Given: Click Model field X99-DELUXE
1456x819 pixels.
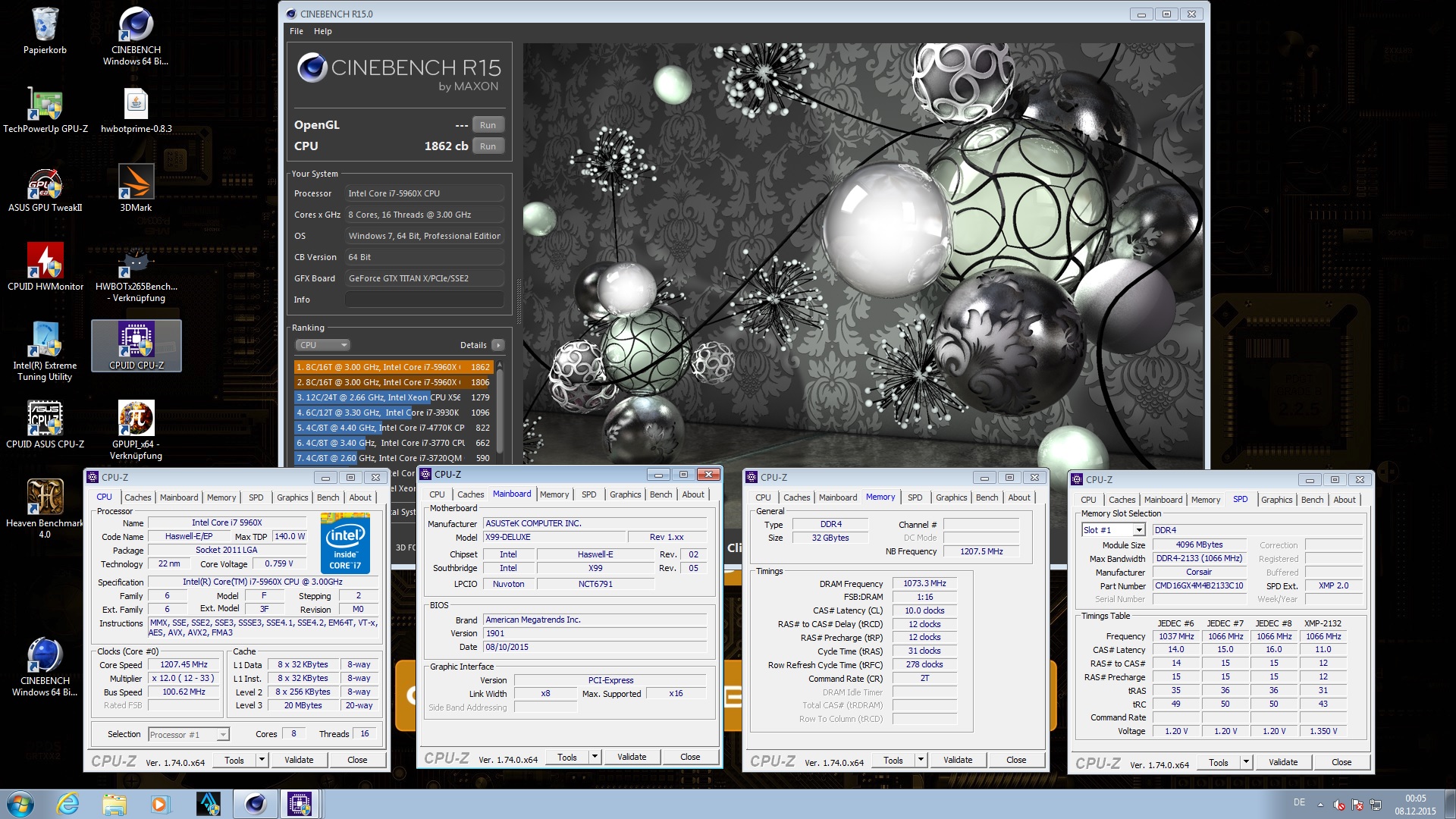Looking at the screenshot, I should click(554, 537).
